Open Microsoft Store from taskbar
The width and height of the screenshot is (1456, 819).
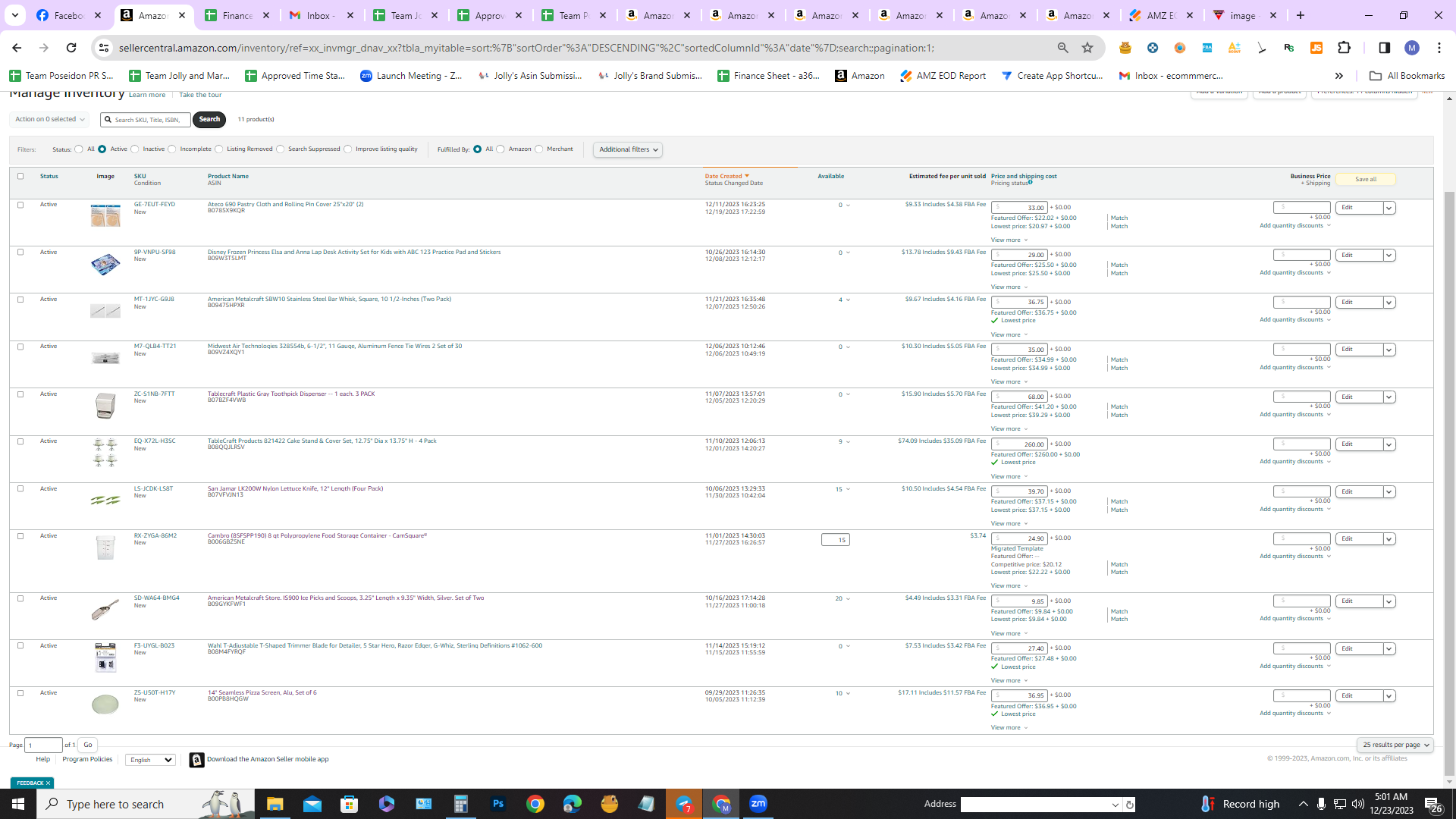pyautogui.click(x=349, y=804)
